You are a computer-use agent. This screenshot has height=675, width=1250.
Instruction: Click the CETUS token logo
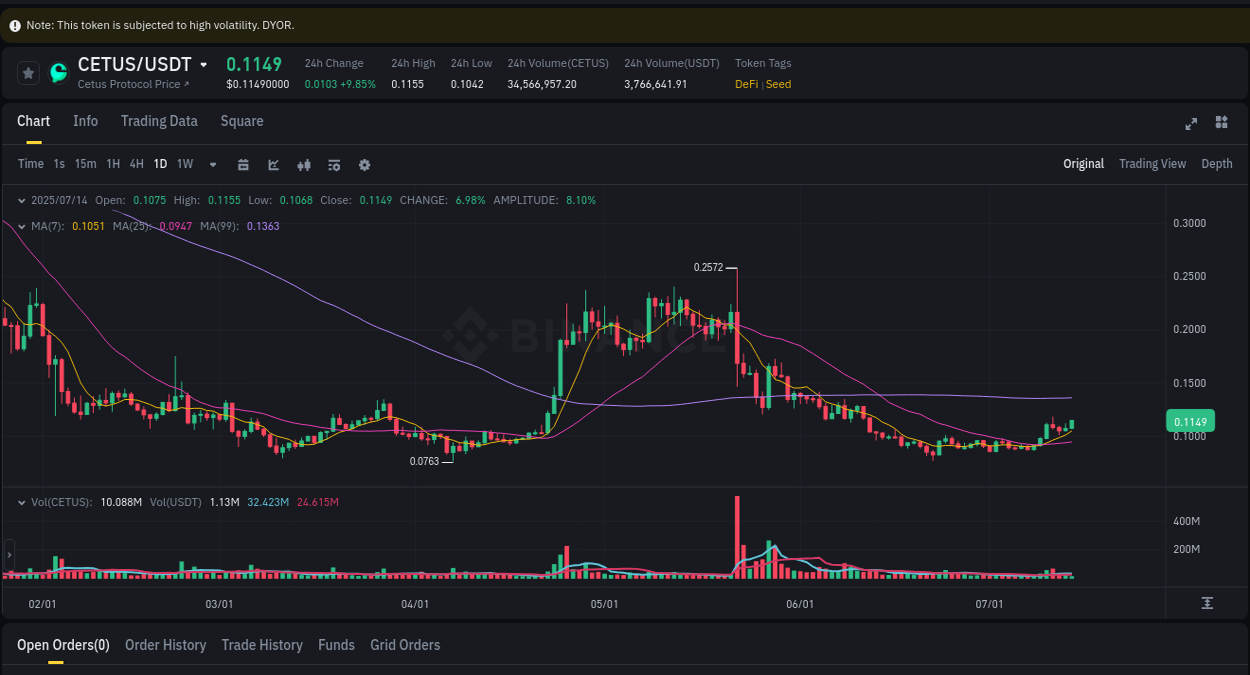point(57,72)
